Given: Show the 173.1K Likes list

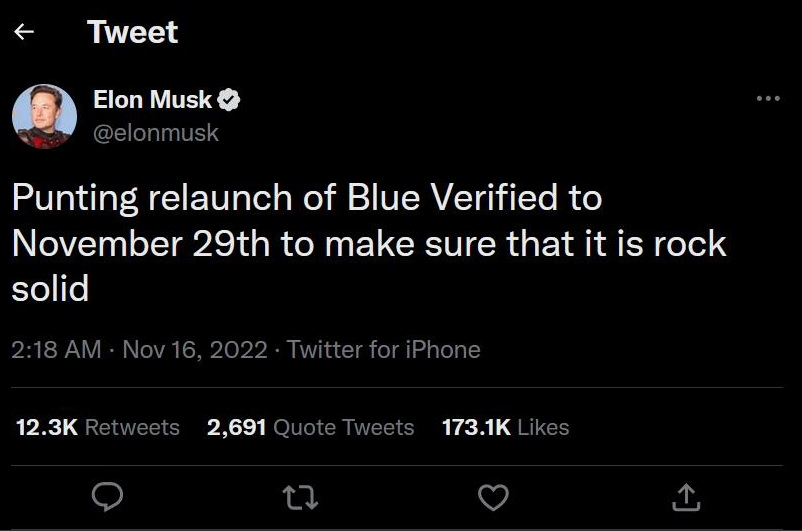Looking at the screenshot, I should [505, 427].
